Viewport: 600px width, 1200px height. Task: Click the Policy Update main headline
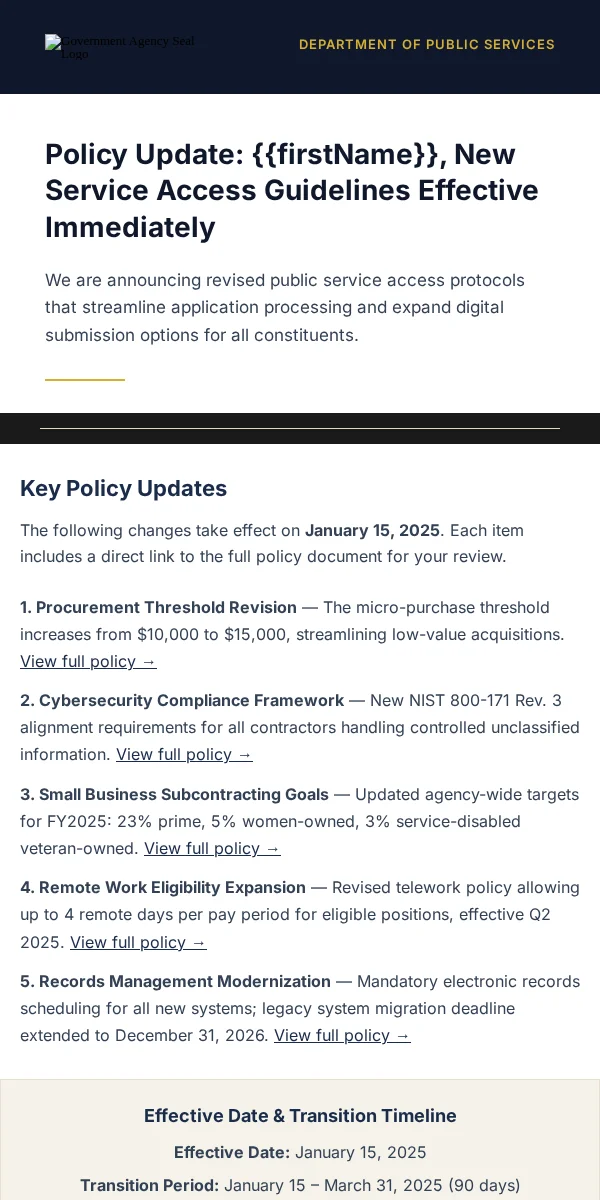tap(292, 191)
